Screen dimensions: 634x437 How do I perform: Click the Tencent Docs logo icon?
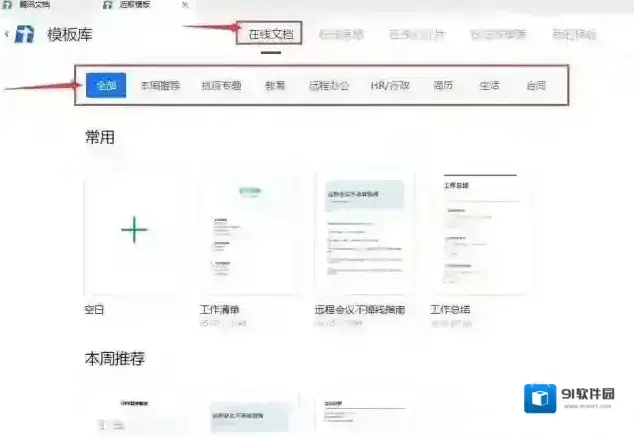click(24, 35)
